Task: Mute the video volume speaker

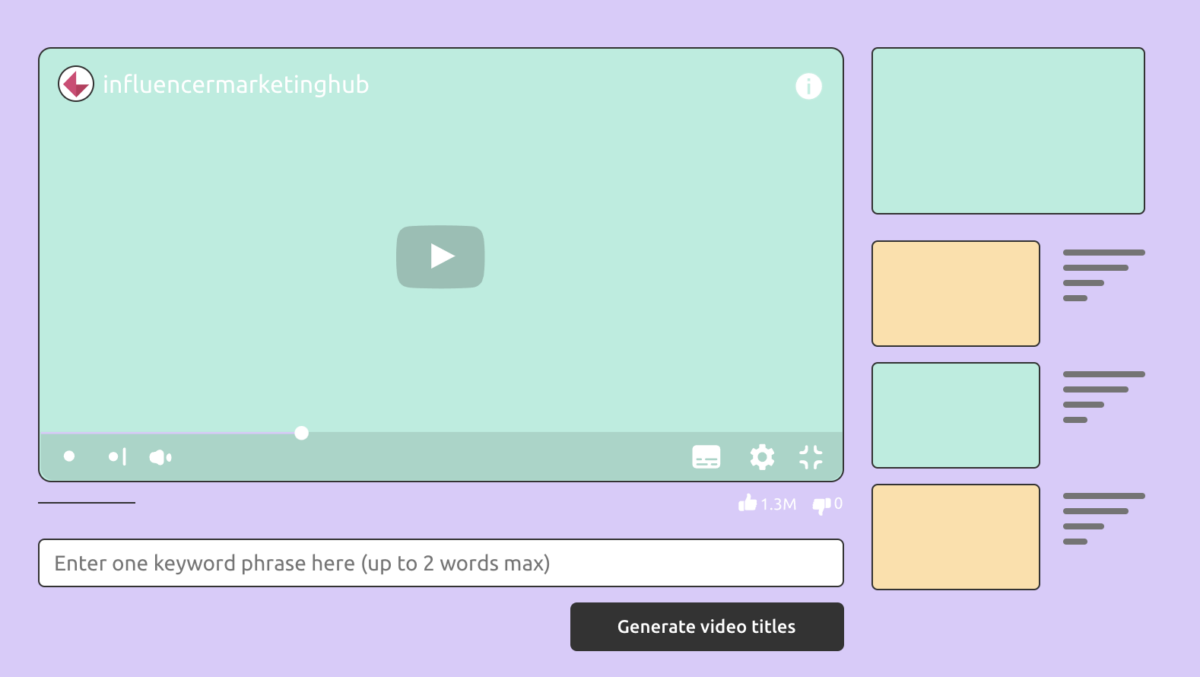Action: 160,456
